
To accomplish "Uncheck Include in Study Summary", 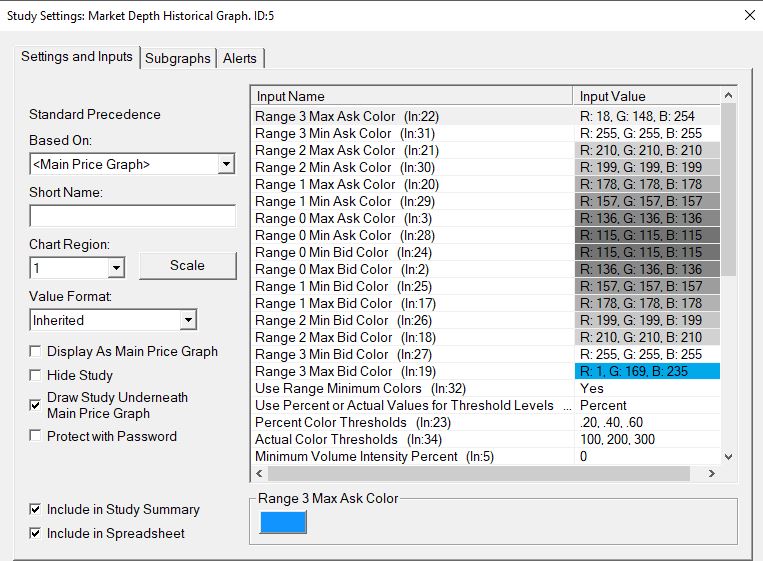I will (x=35, y=509).
